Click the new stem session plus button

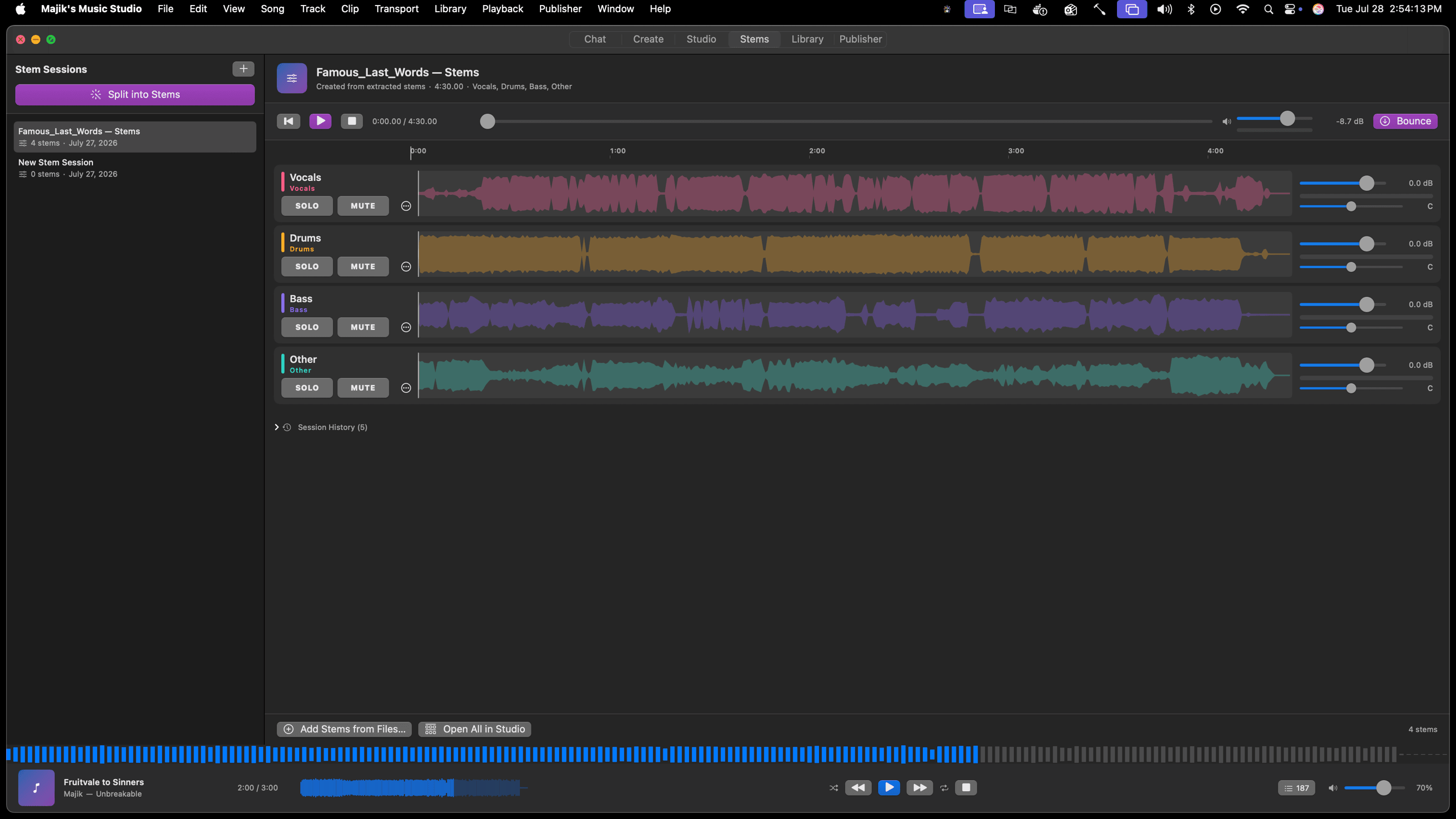click(x=243, y=69)
